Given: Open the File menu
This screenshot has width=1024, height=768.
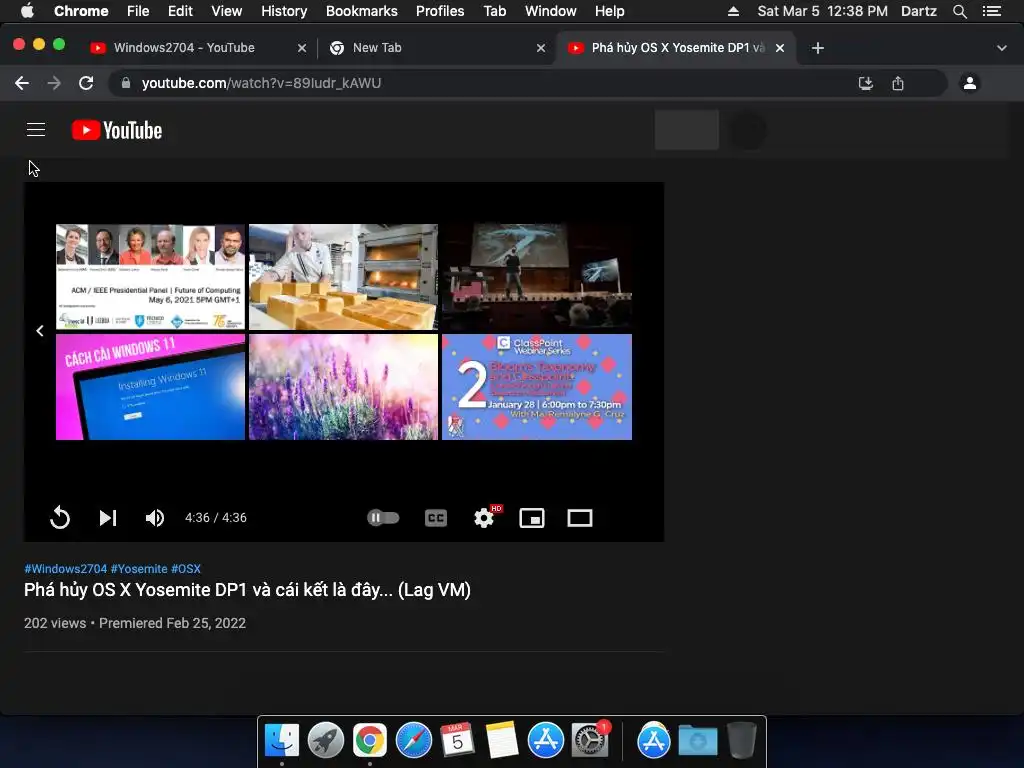Looking at the screenshot, I should 138,11.
